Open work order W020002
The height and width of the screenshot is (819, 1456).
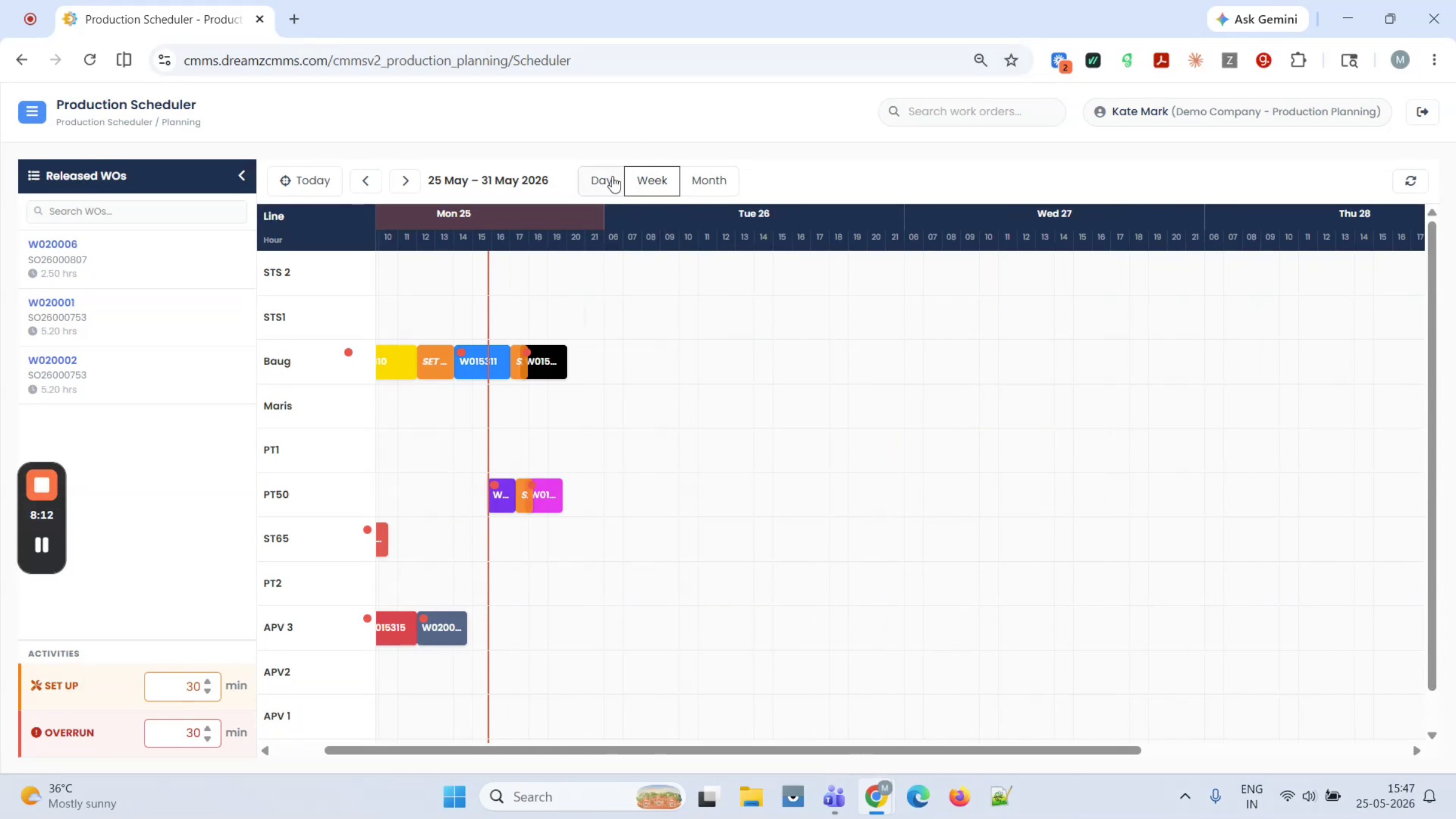[x=53, y=360]
